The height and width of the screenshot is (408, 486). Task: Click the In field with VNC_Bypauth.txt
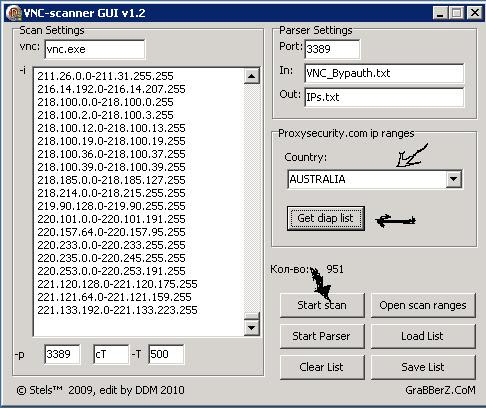384,73
